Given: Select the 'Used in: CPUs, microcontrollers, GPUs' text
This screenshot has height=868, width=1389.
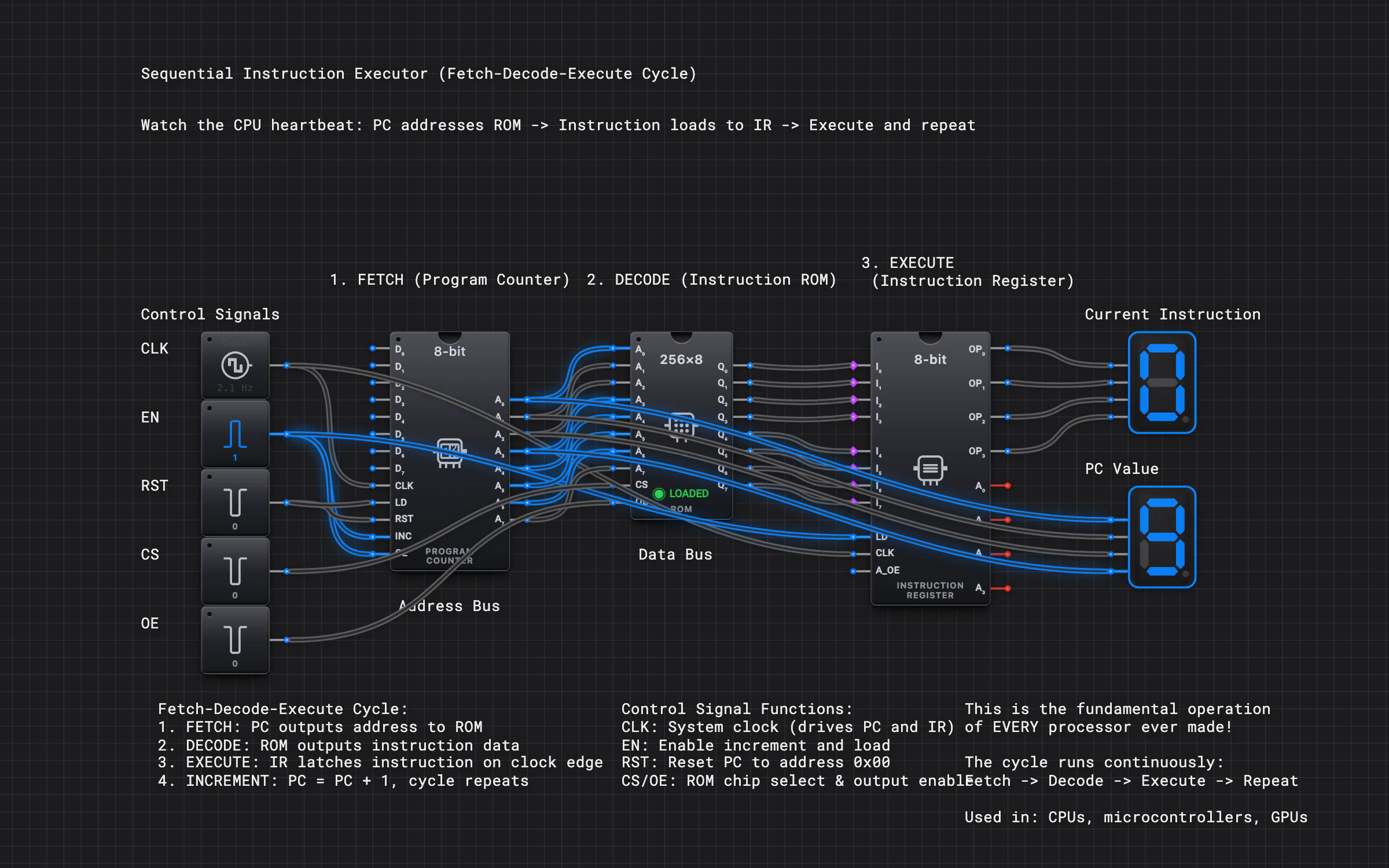Looking at the screenshot, I should (x=1136, y=818).
